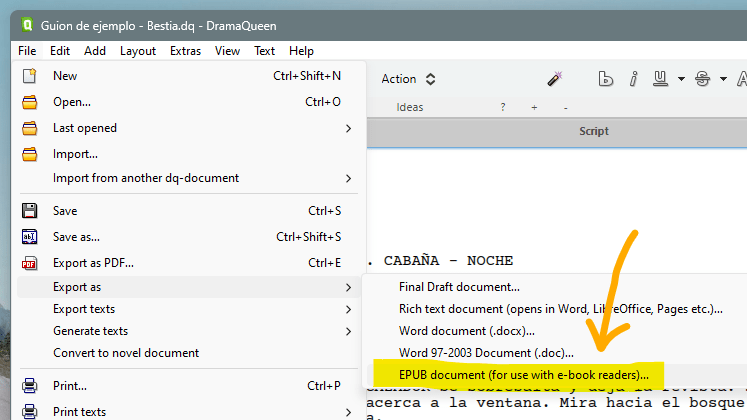Expand the Last opened submenu
Image resolution: width=747 pixels, height=420 pixels.
point(348,128)
